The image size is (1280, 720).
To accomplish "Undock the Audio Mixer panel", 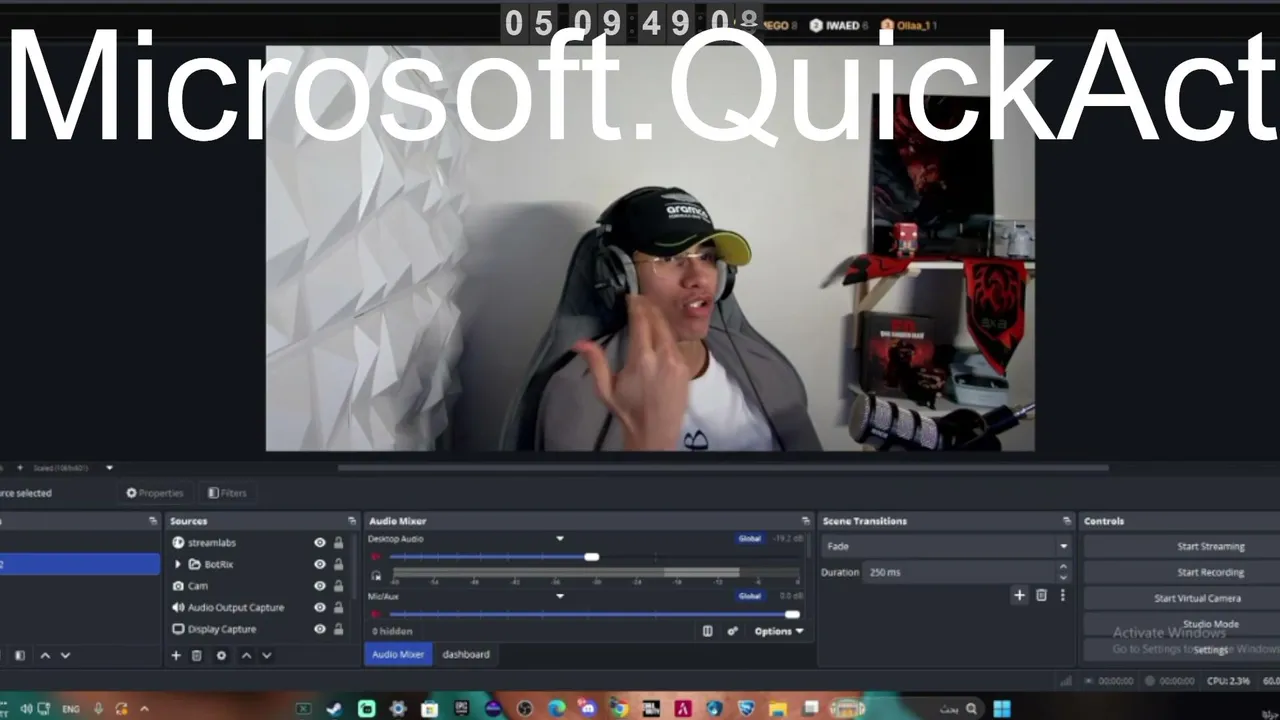I will tap(806, 521).
